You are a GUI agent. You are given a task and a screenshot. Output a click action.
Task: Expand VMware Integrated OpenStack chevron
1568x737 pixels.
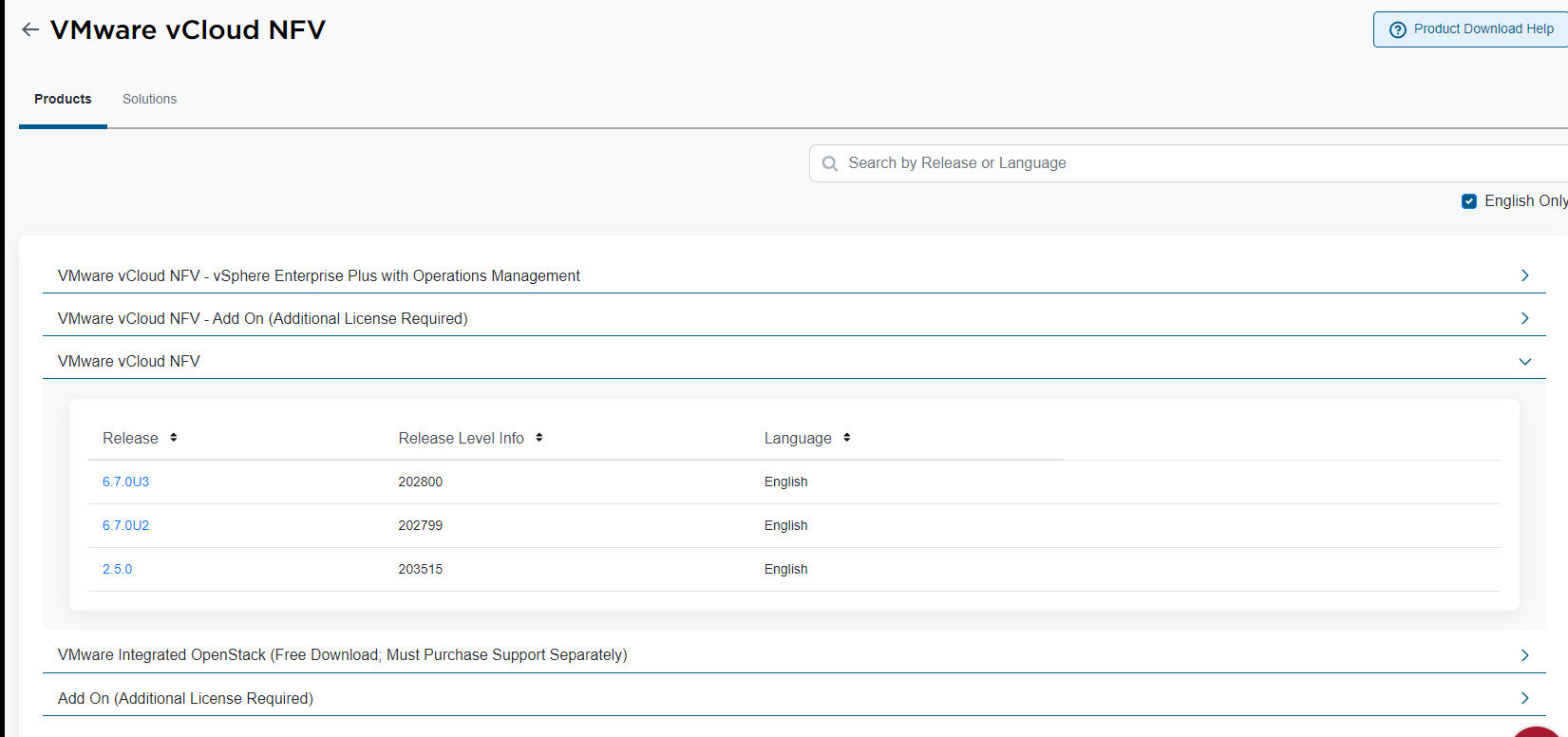tap(1524, 655)
